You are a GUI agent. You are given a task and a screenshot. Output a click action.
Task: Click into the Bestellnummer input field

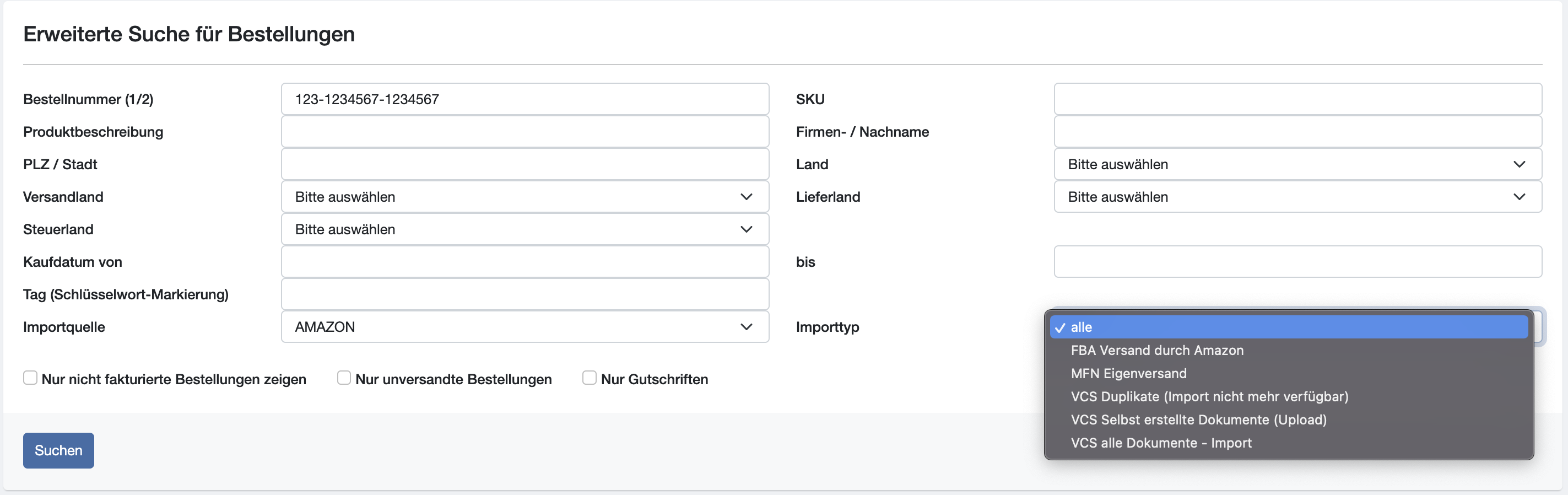click(524, 99)
